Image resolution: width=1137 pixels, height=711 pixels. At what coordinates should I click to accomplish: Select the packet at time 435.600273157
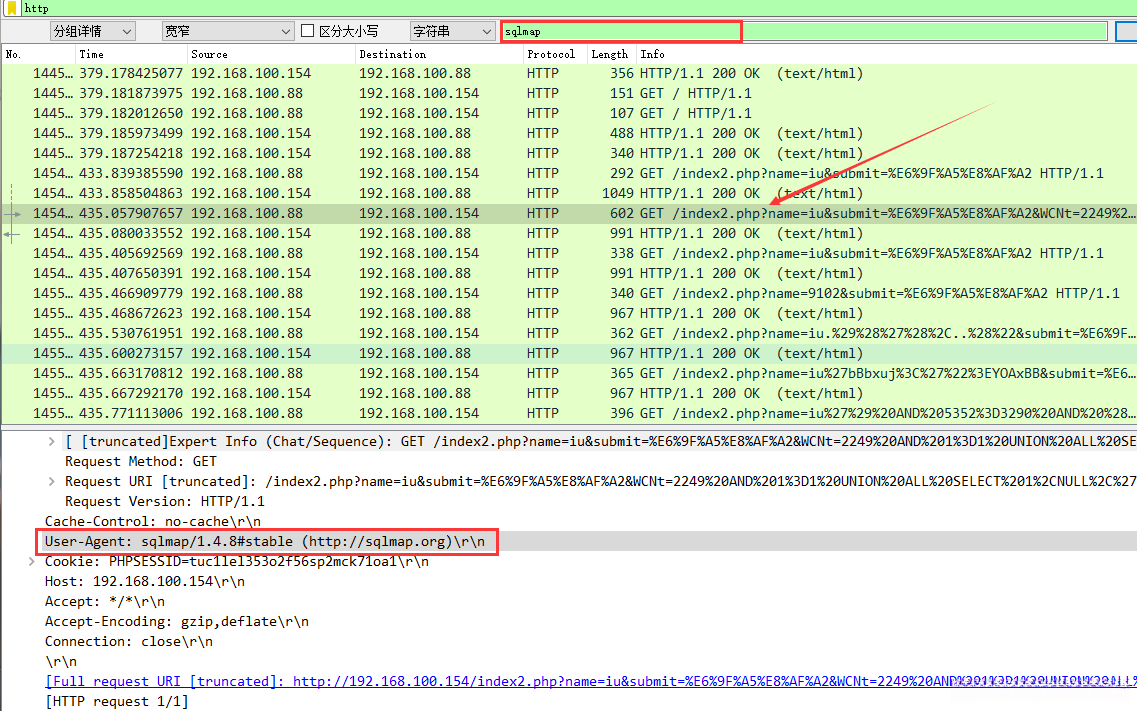coord(569,354)
